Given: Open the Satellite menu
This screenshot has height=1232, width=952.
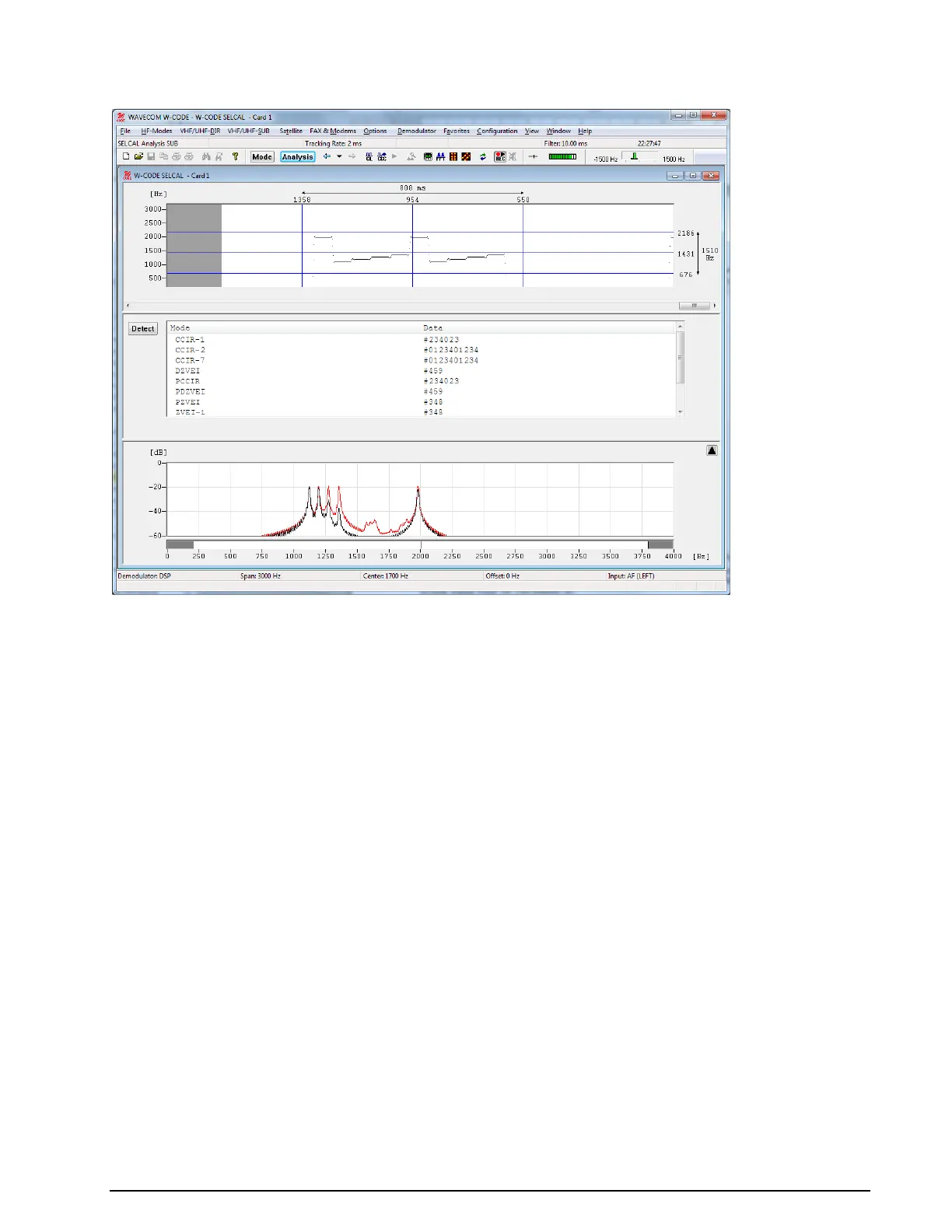Looking at the screenshot, I should (x=291, y=131).
